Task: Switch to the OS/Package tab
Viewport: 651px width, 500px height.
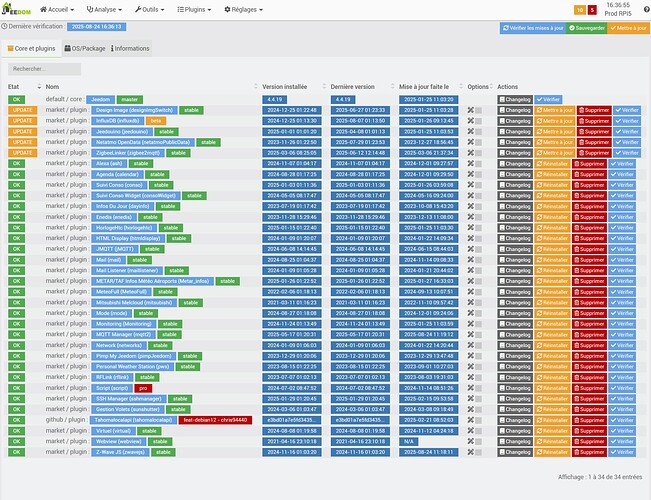Action: (85, 49)
